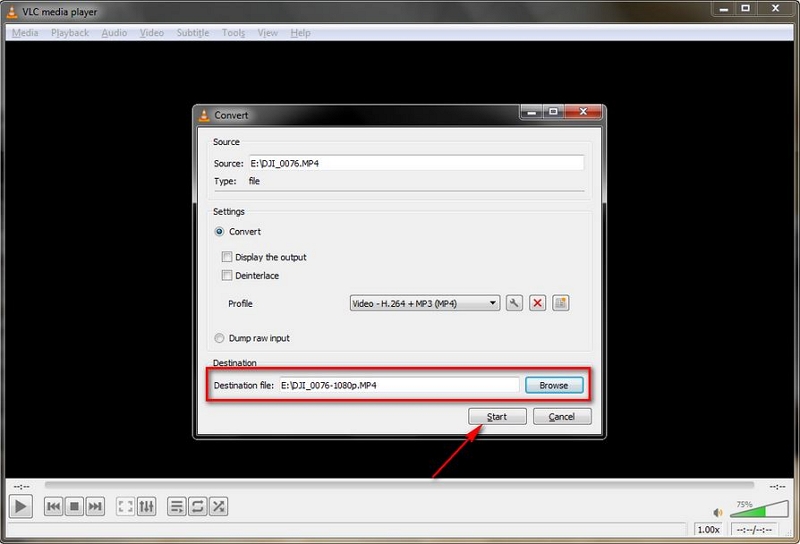Toggle fullscreen video mode icon
This screenshot has height=544, width=800.
click(126, 507)
